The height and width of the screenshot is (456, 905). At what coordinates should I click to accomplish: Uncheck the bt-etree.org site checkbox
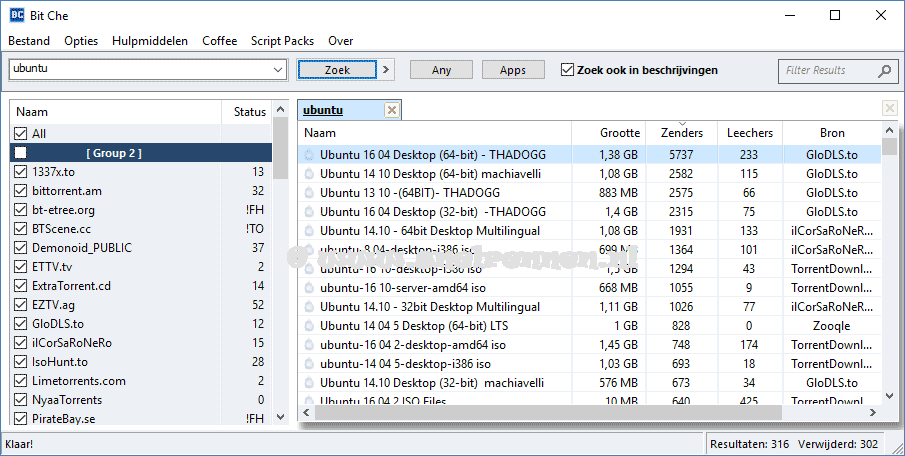tap(21, 210)
